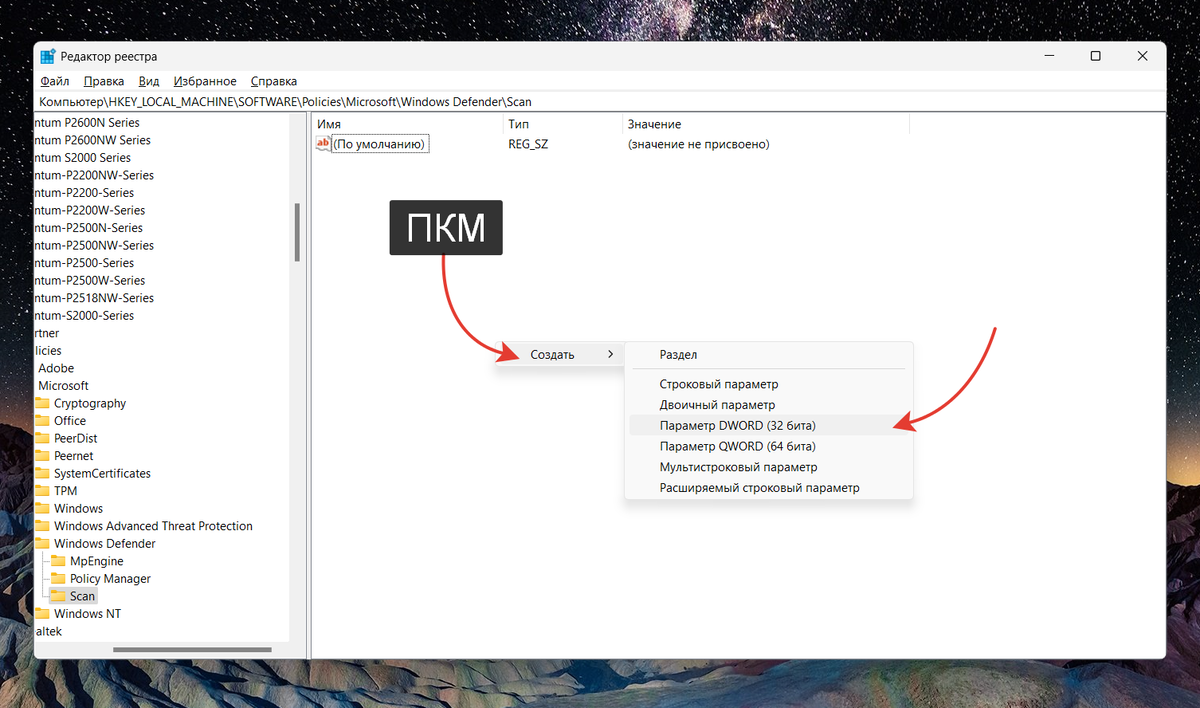Click the Registry Editor app icon in title bar
Image resolution: width=1200 pixels, height=708 pixels.
point(48,57)
